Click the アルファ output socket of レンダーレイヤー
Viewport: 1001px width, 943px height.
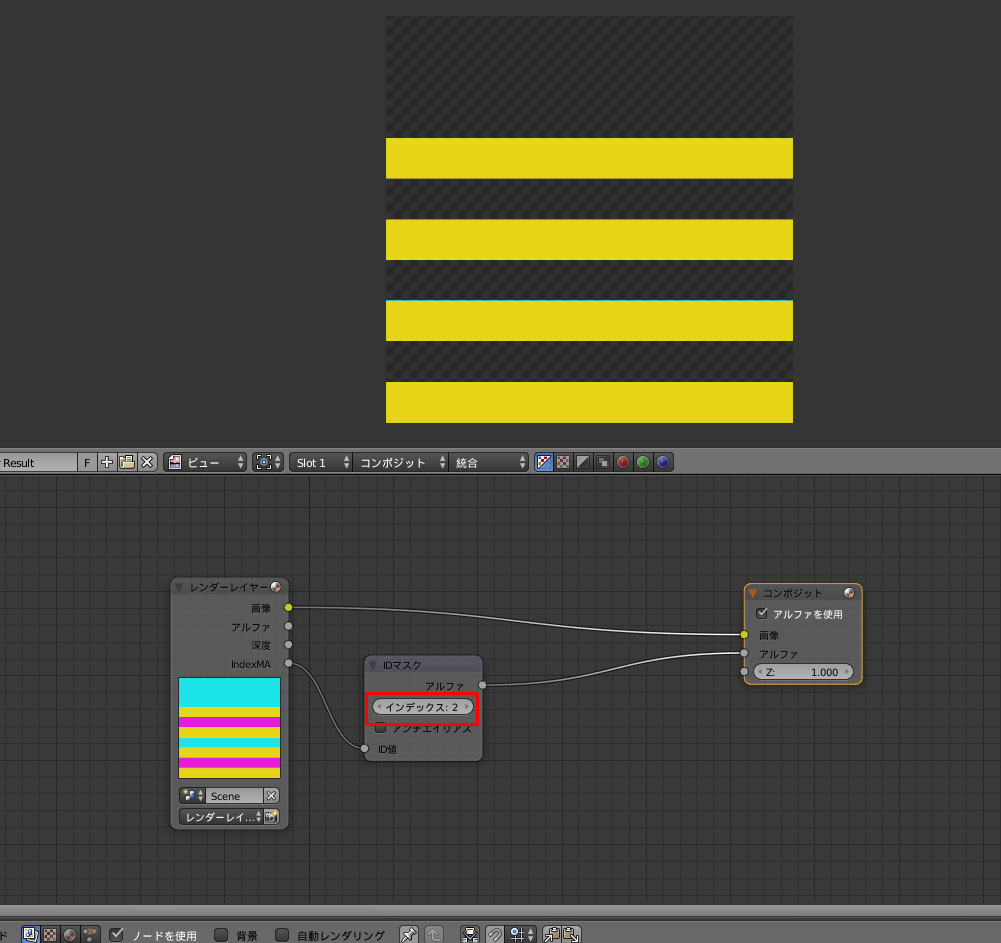click(x=289, y=626)
